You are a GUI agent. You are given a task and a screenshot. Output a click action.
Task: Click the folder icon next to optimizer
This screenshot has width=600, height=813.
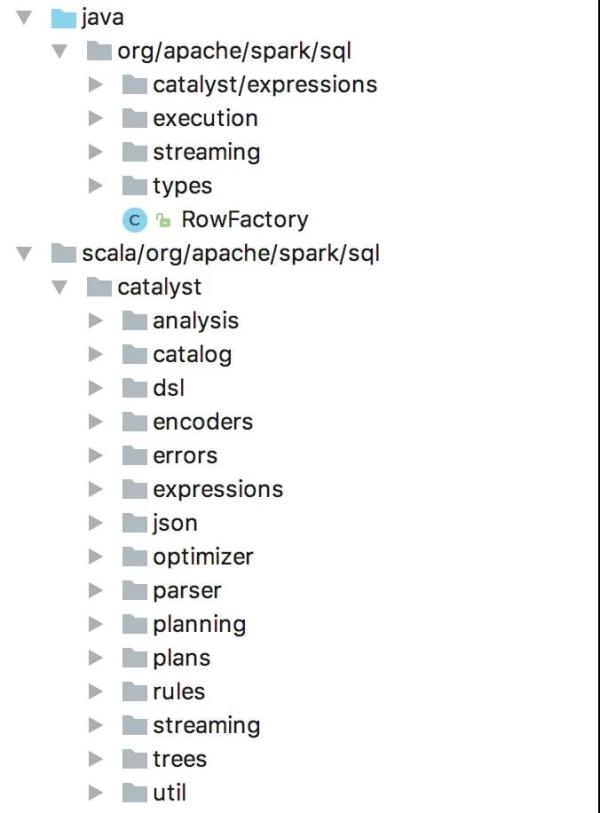click(x=134, y=556)
